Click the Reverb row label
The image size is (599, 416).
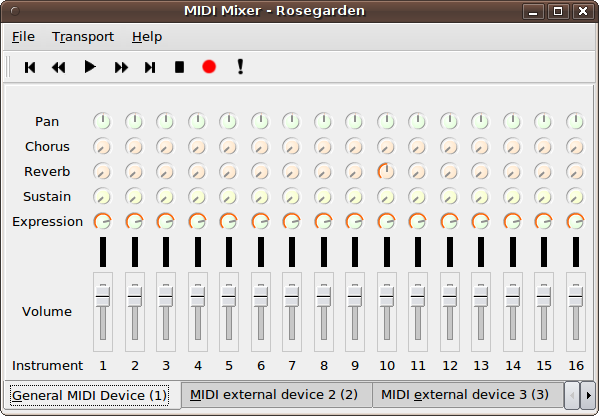tap(47, 172)
